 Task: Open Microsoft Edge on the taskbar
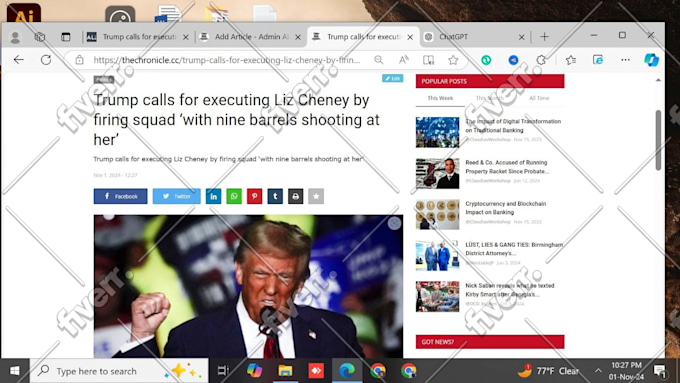tap(347, 371)
